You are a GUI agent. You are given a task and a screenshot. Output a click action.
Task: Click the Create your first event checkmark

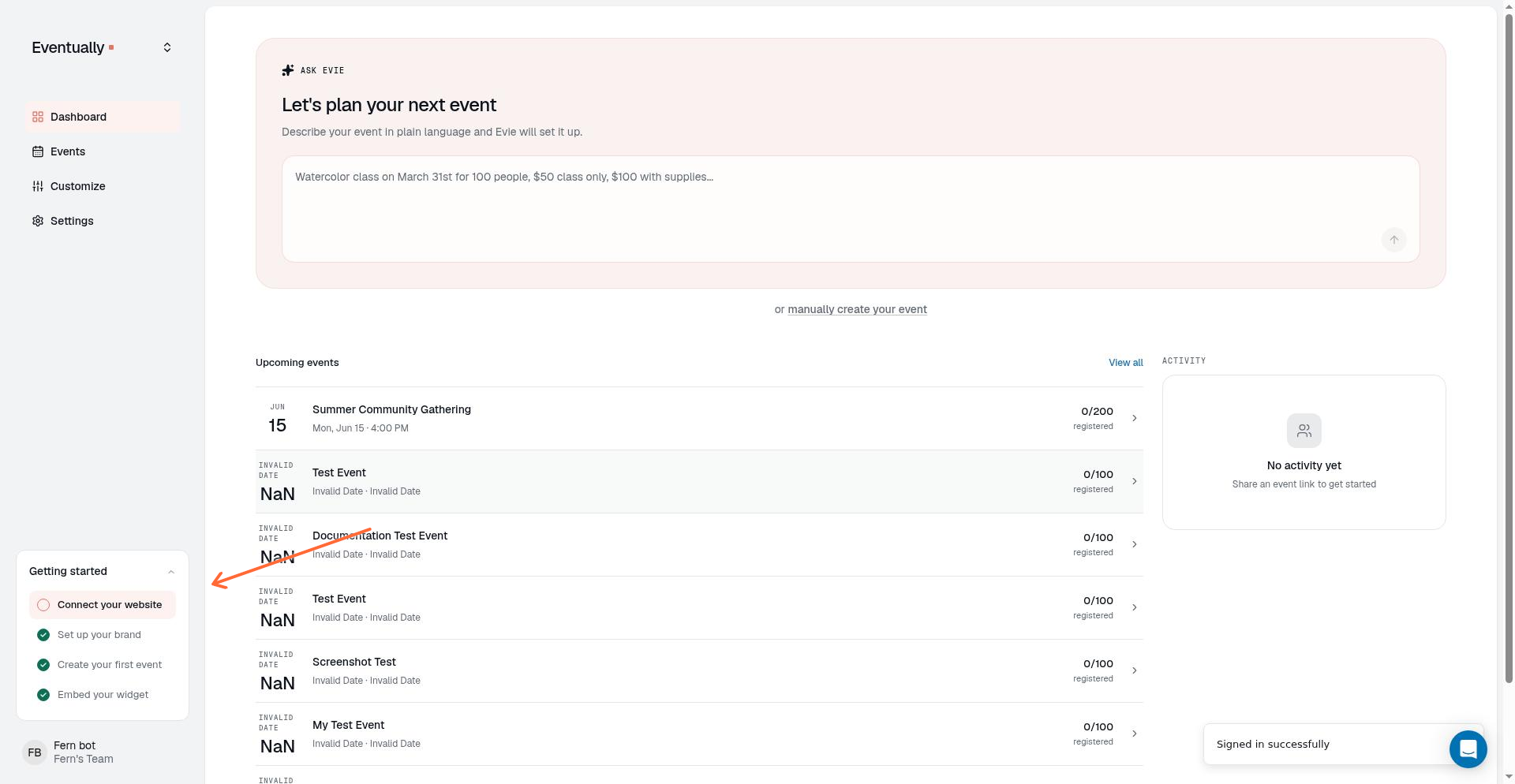pyautogui.click(x=43, y=665)
